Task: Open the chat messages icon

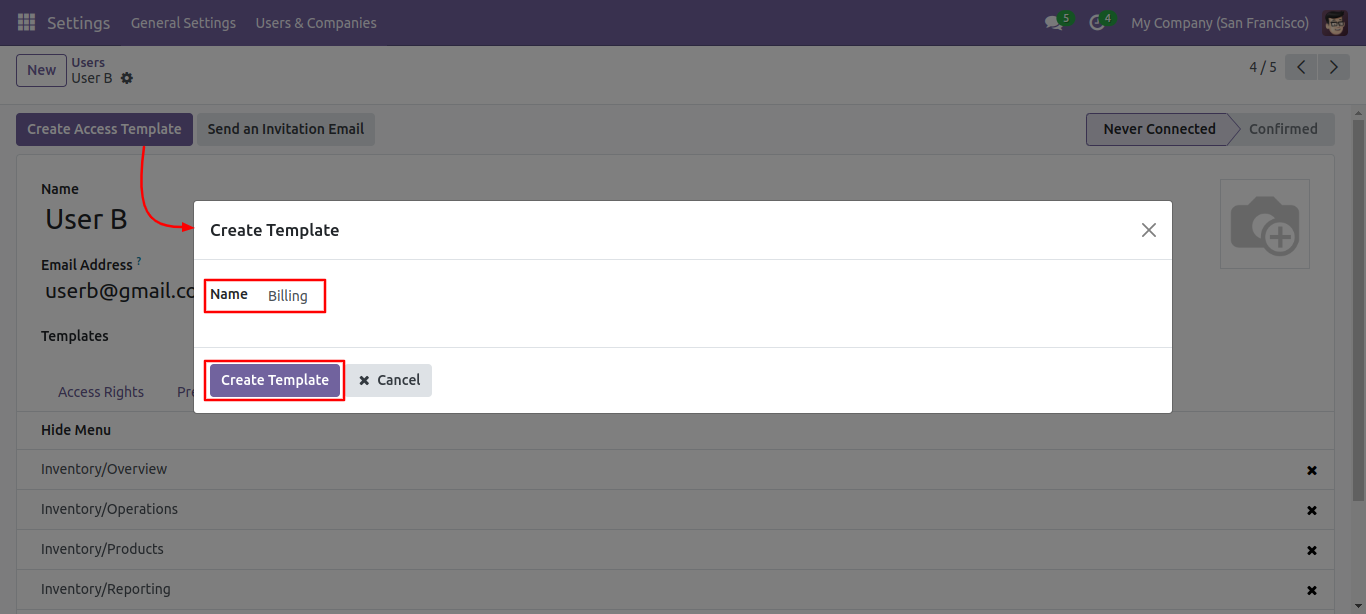Action: (x=1053, y=23)
